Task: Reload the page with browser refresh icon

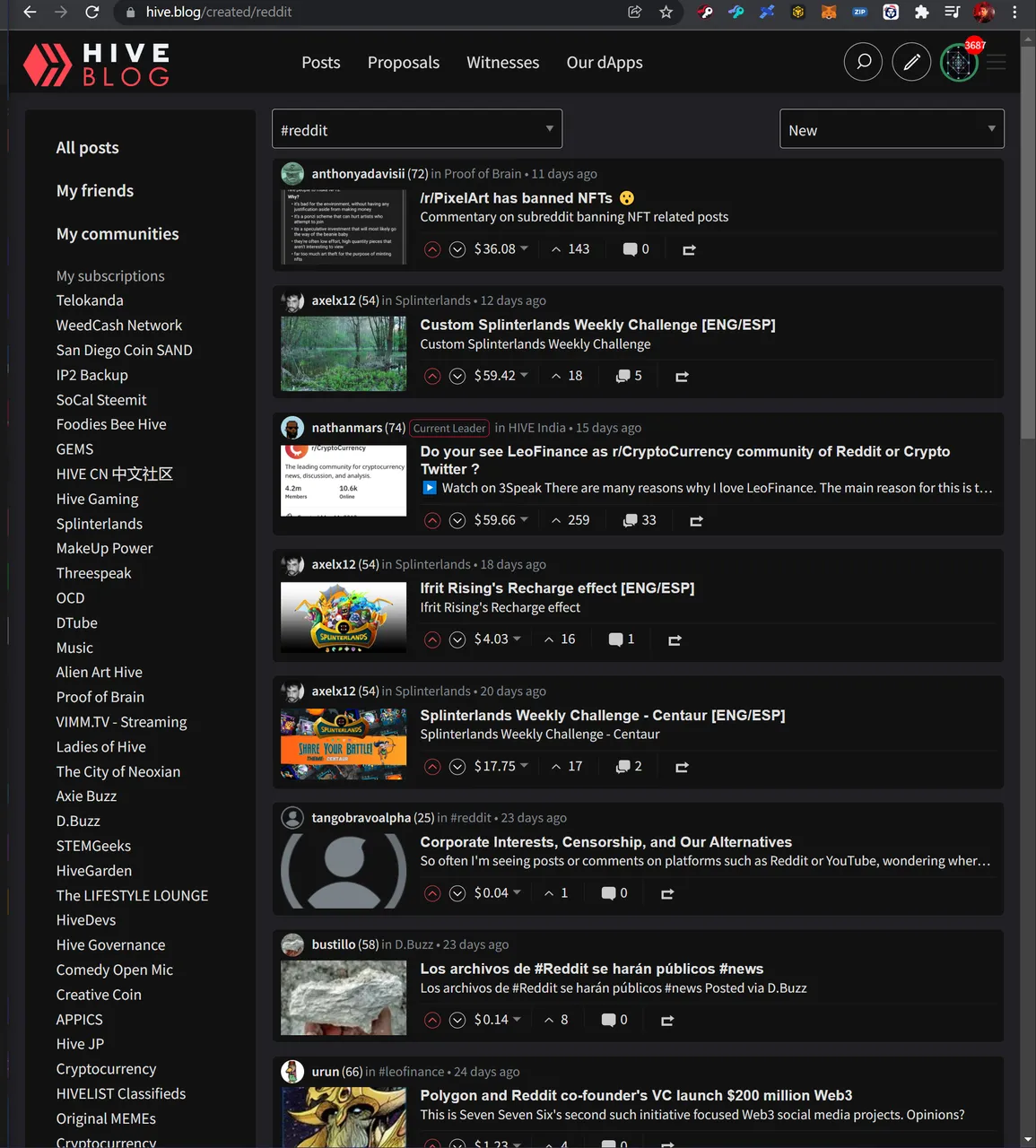Action: click(91, 12)
